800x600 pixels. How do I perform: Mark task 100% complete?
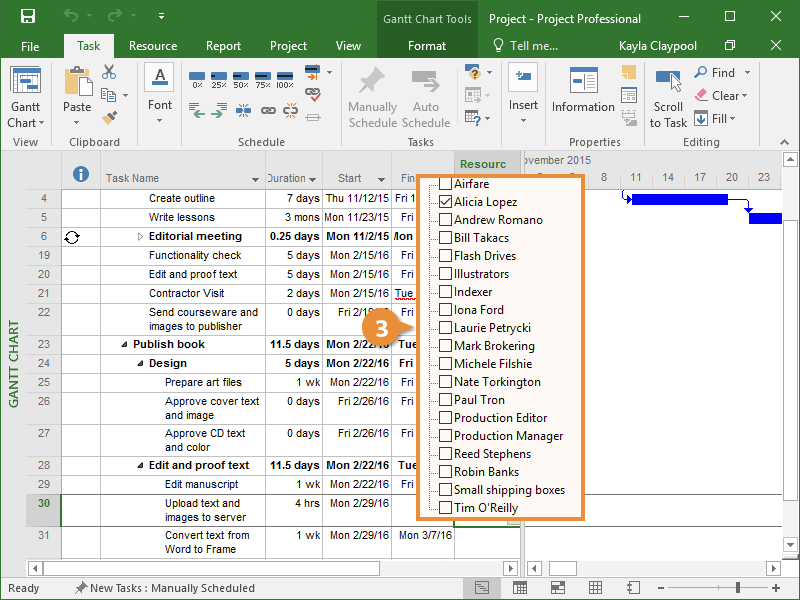285,78
